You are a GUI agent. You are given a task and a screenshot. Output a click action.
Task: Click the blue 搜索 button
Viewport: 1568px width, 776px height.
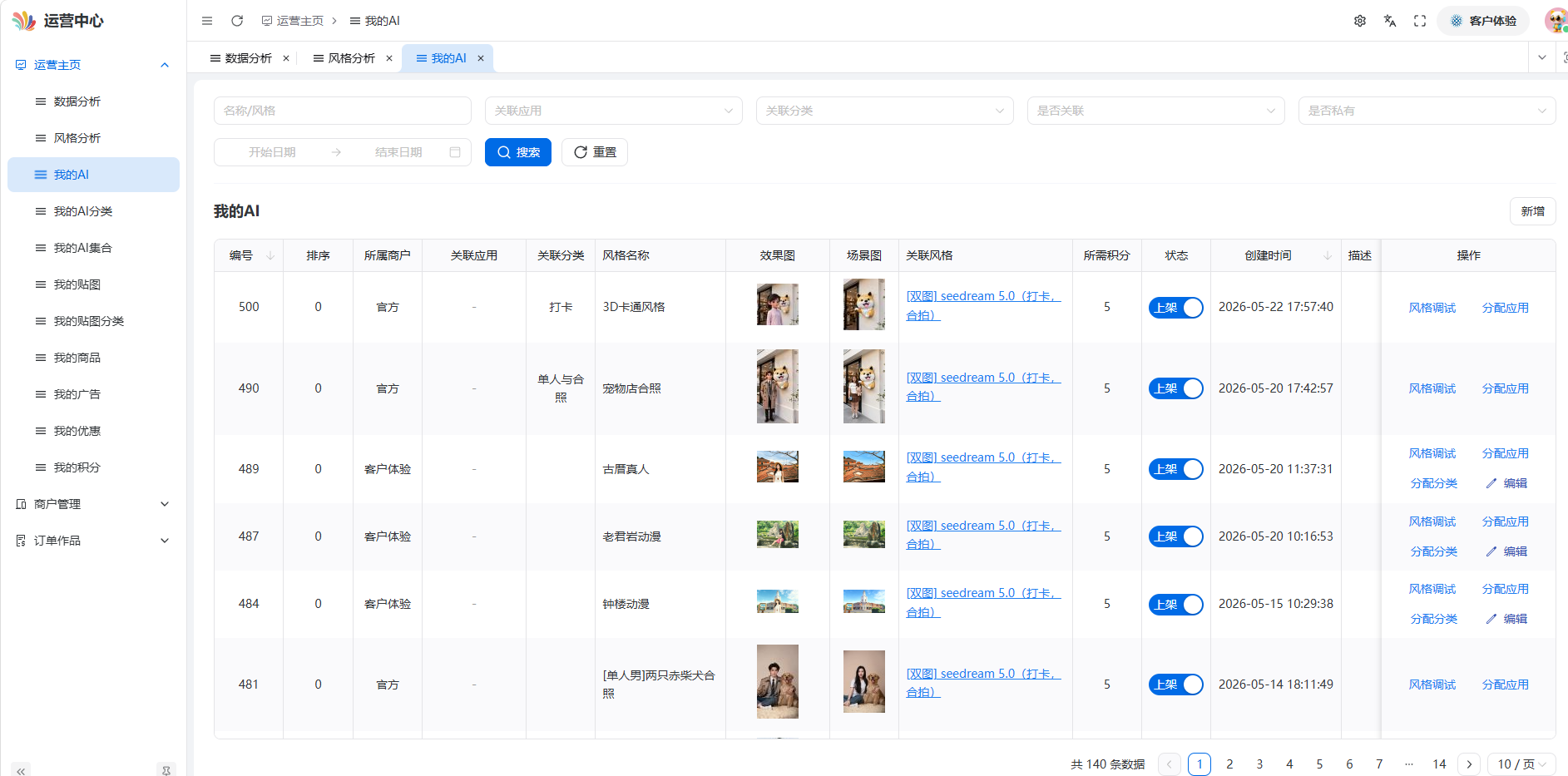tap(518, 152)
